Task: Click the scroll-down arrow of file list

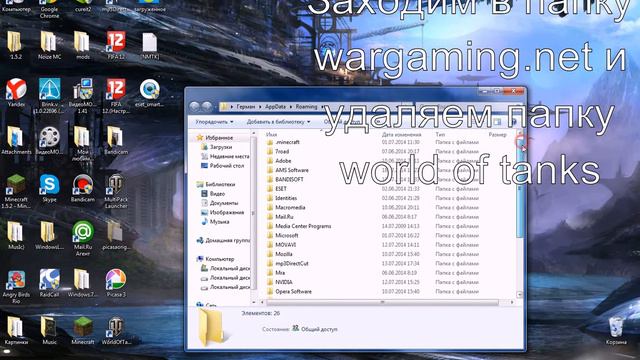Action: [520, 294]
